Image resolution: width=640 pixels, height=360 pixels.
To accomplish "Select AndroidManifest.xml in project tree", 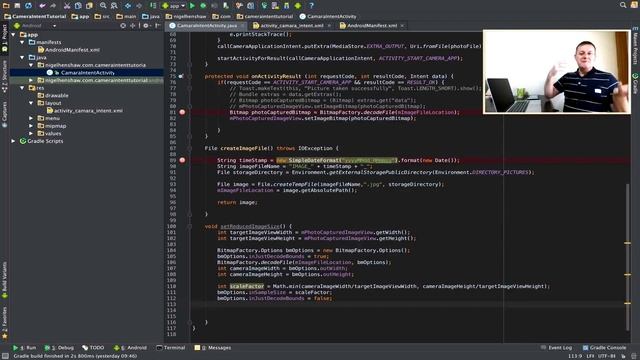I will 69,50.
